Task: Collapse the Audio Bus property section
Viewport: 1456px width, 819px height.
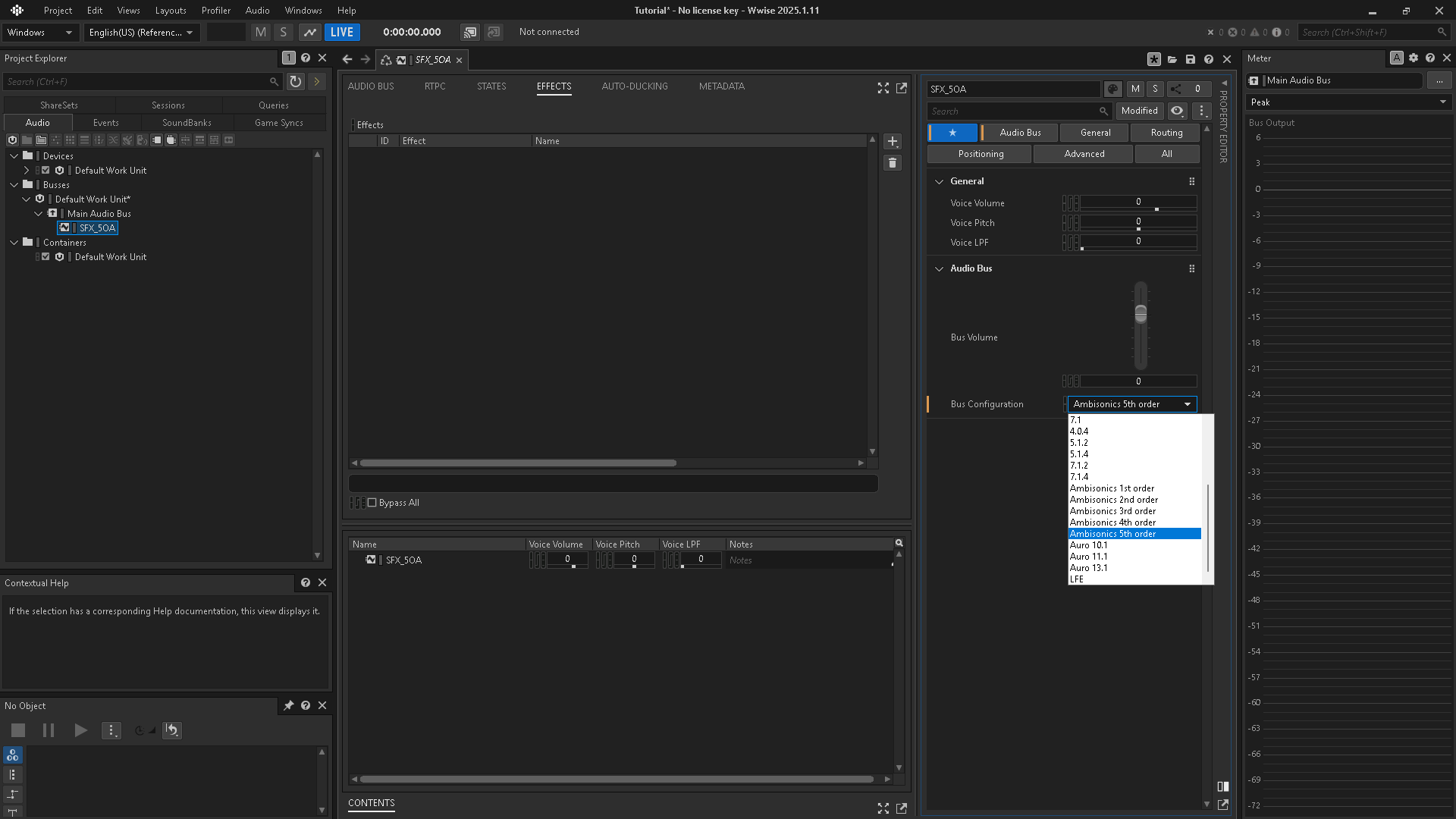Action: coord(940,268)
